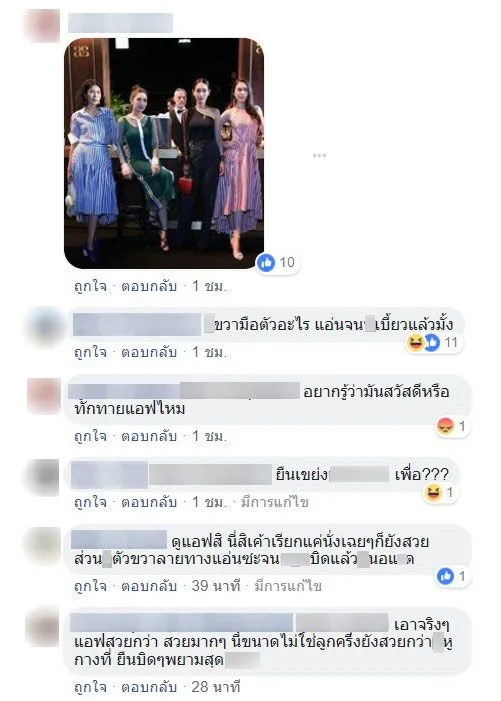Open the มีการแก้ไข edit history on the ยืนเขย่ง comment
This screenshot has width=501, height=701.
click(x=275, y=503)
